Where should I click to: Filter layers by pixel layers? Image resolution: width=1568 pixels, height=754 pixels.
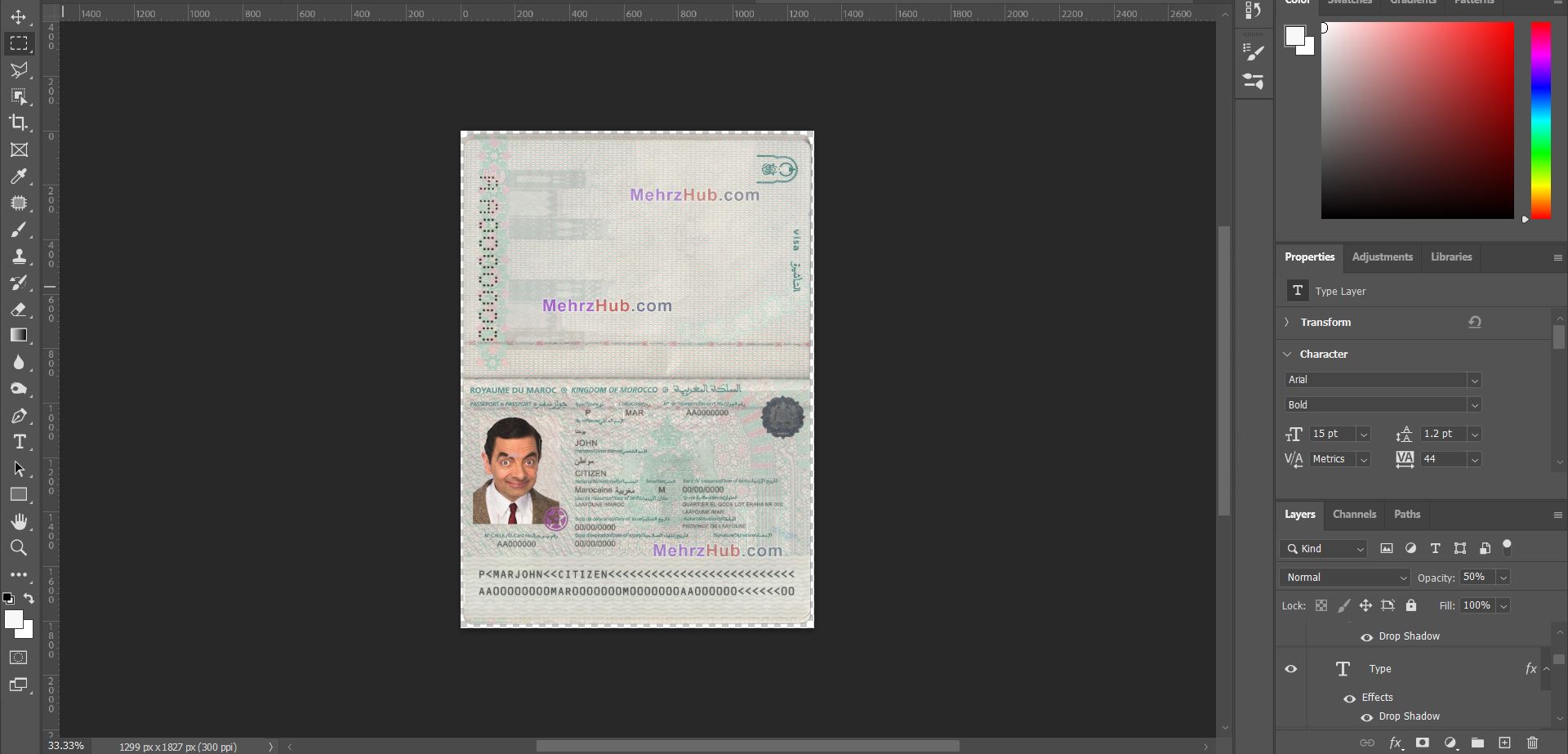(1386, 548)
